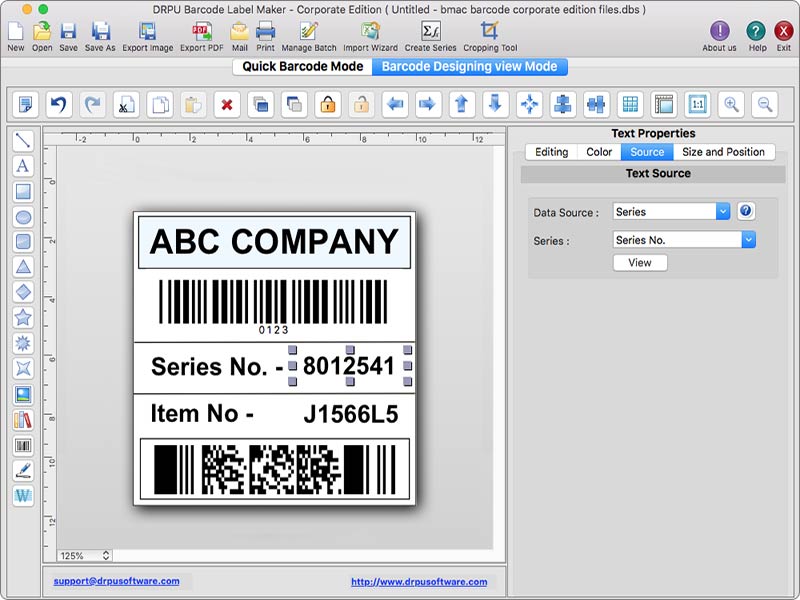Unlock the selected object
Image resolution: width=800 pixels, height=600 pixels.
pos(361,105)
